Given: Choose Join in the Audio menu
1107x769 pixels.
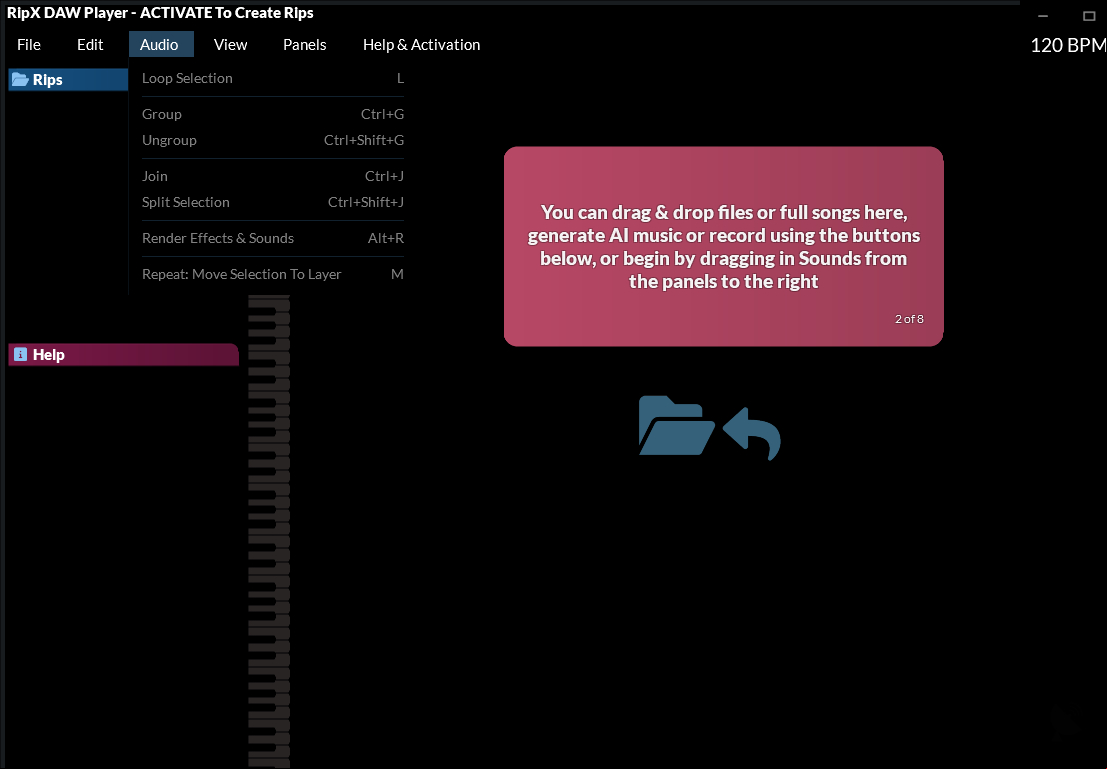Looking at the screenshot, I should tap(273, 176).
